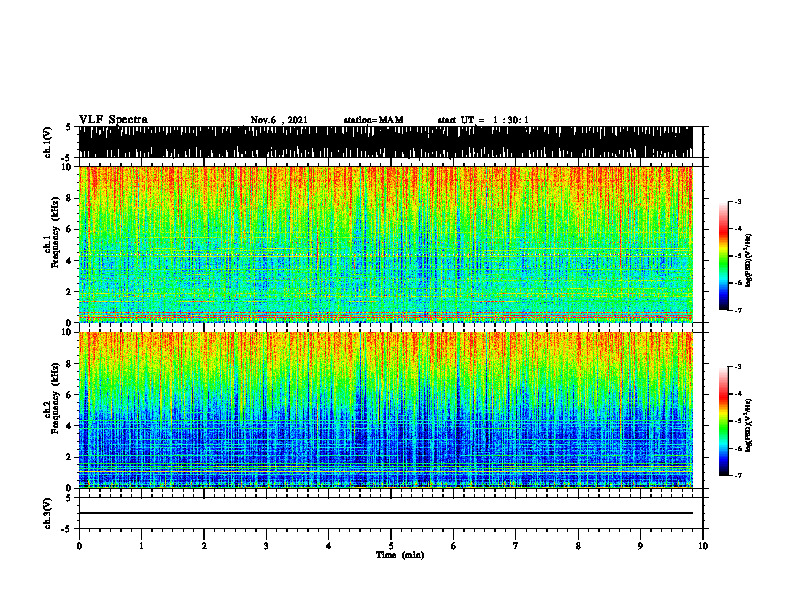Image resolution: width=792 pixels, height=612 pixels.
Task: Click time axis tick label "7"
Action: (x=516, y=546)
